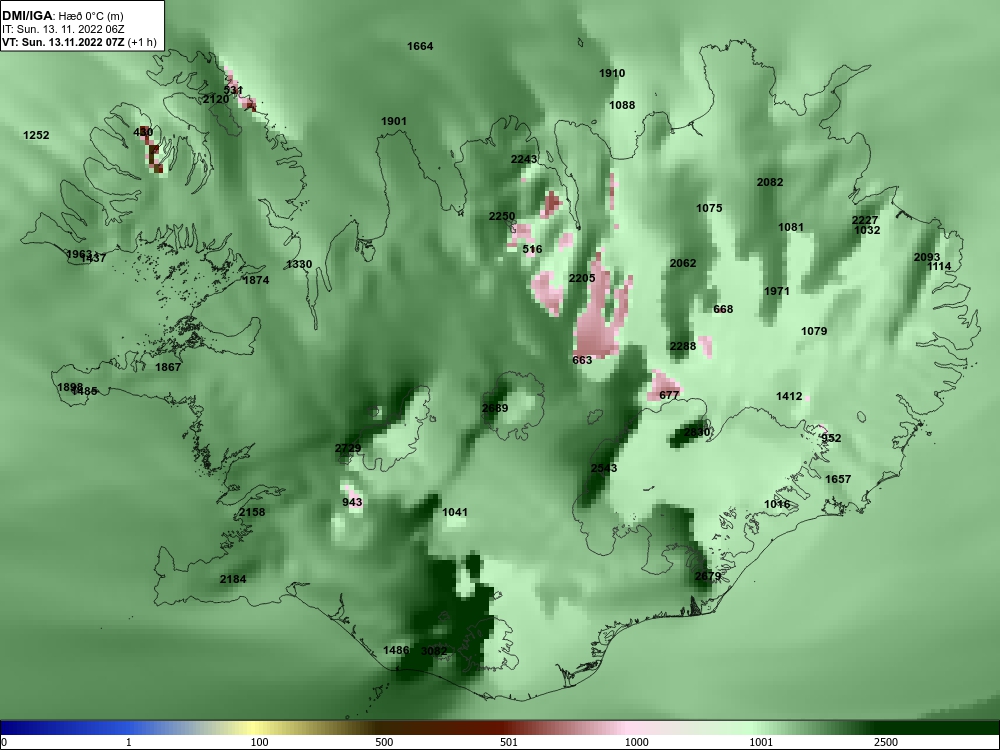Image resolution: width=1000 pixels, height=750 pixels.
Task: Pick the map value 2205
Action: coord(582,278)
